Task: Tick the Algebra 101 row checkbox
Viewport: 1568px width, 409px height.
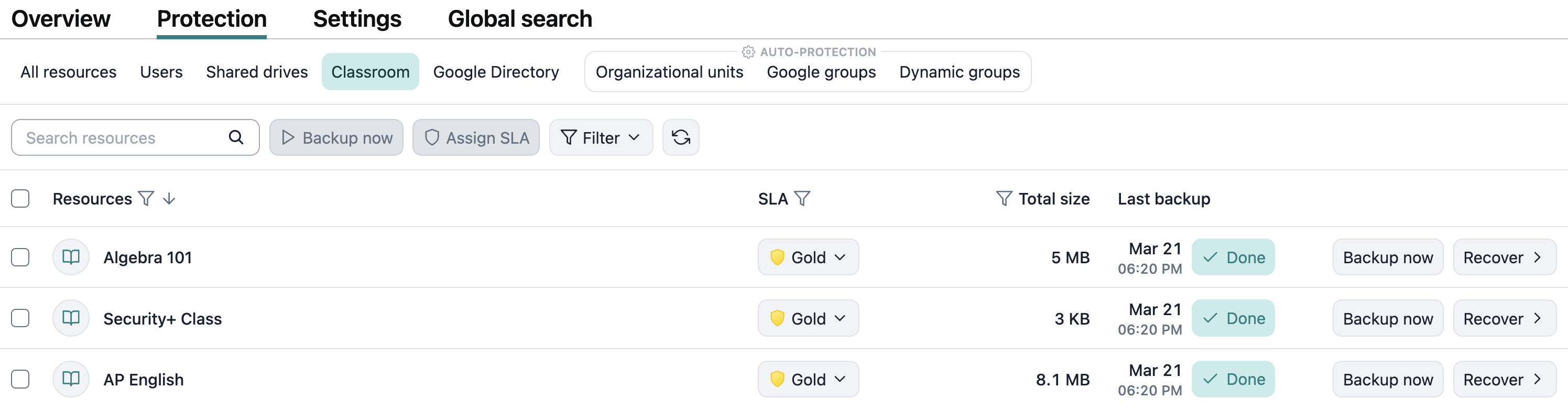Action: pos(20,257)
